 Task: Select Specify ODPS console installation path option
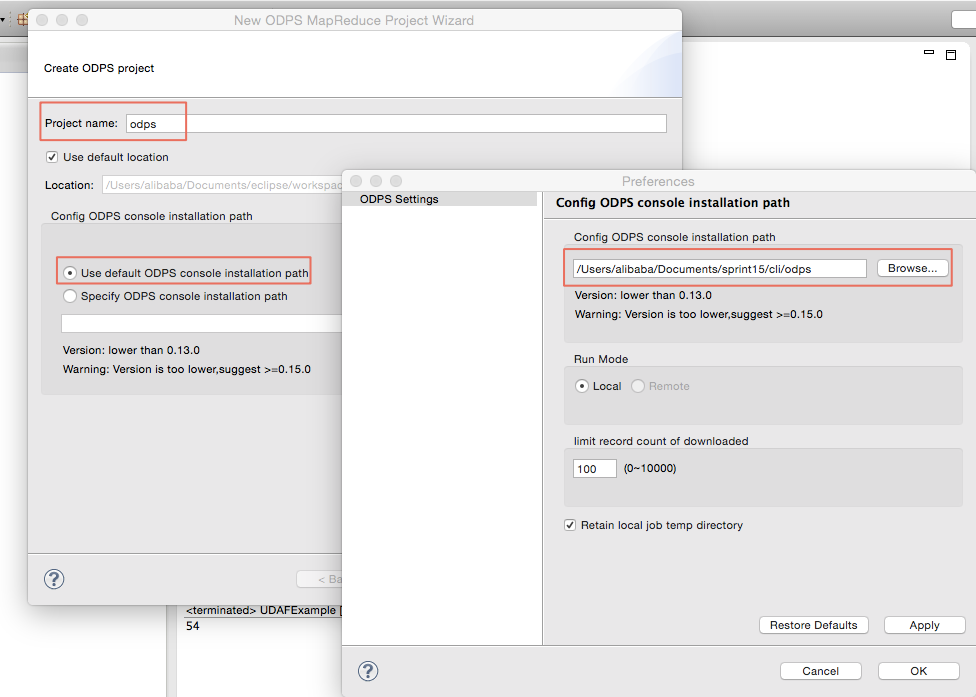tap(70, 296)
